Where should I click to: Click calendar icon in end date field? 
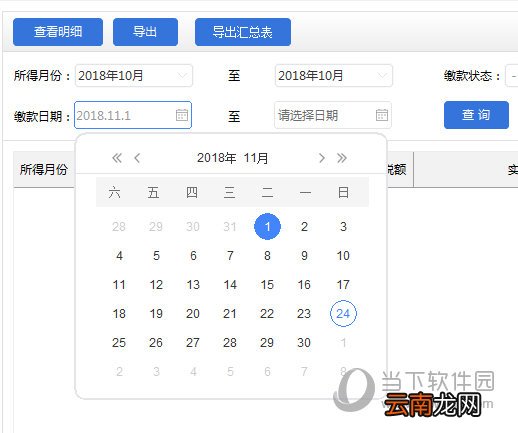click(382, 115)
